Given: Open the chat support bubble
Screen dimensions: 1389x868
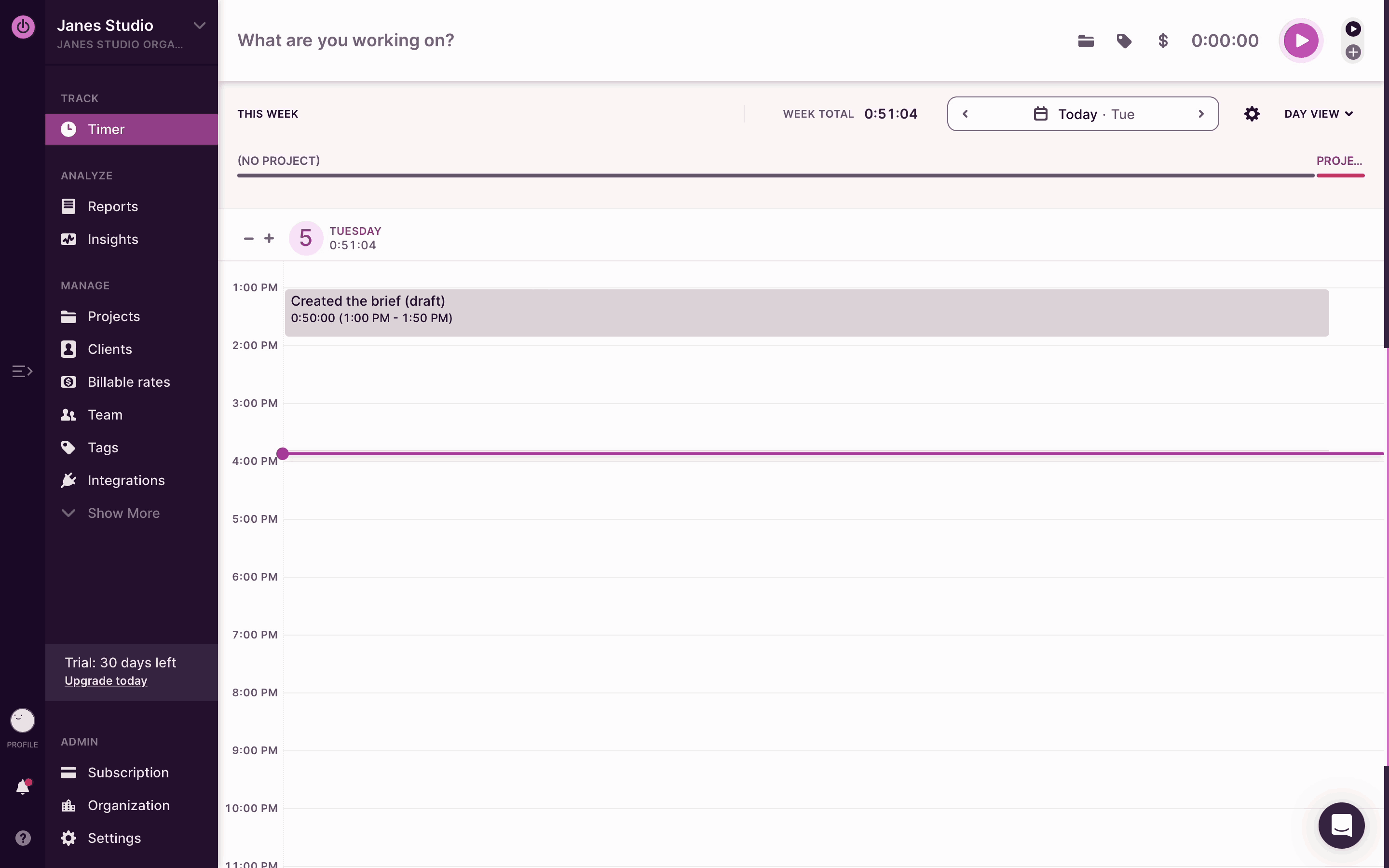Looking at the screenshot, I should [x=1341, y=825].
